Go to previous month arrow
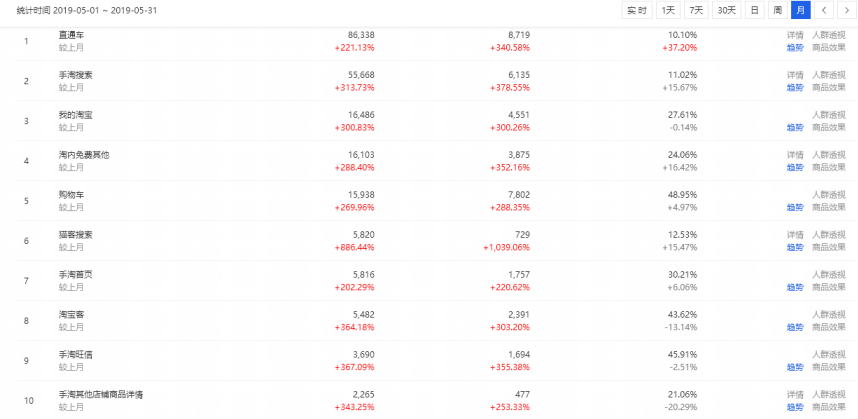The width and height of the screenshot is (858, 419). click(824, 10)
